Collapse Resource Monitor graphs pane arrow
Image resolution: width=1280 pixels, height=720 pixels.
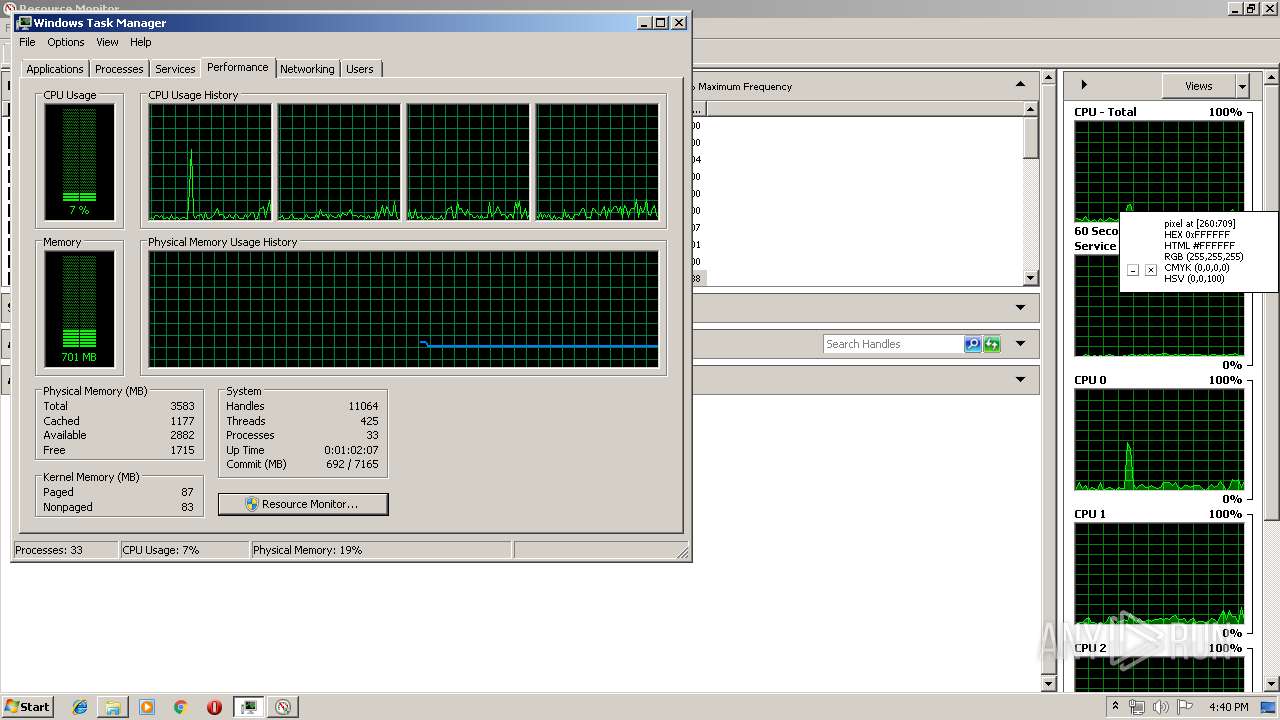[x=1084, y=85]
